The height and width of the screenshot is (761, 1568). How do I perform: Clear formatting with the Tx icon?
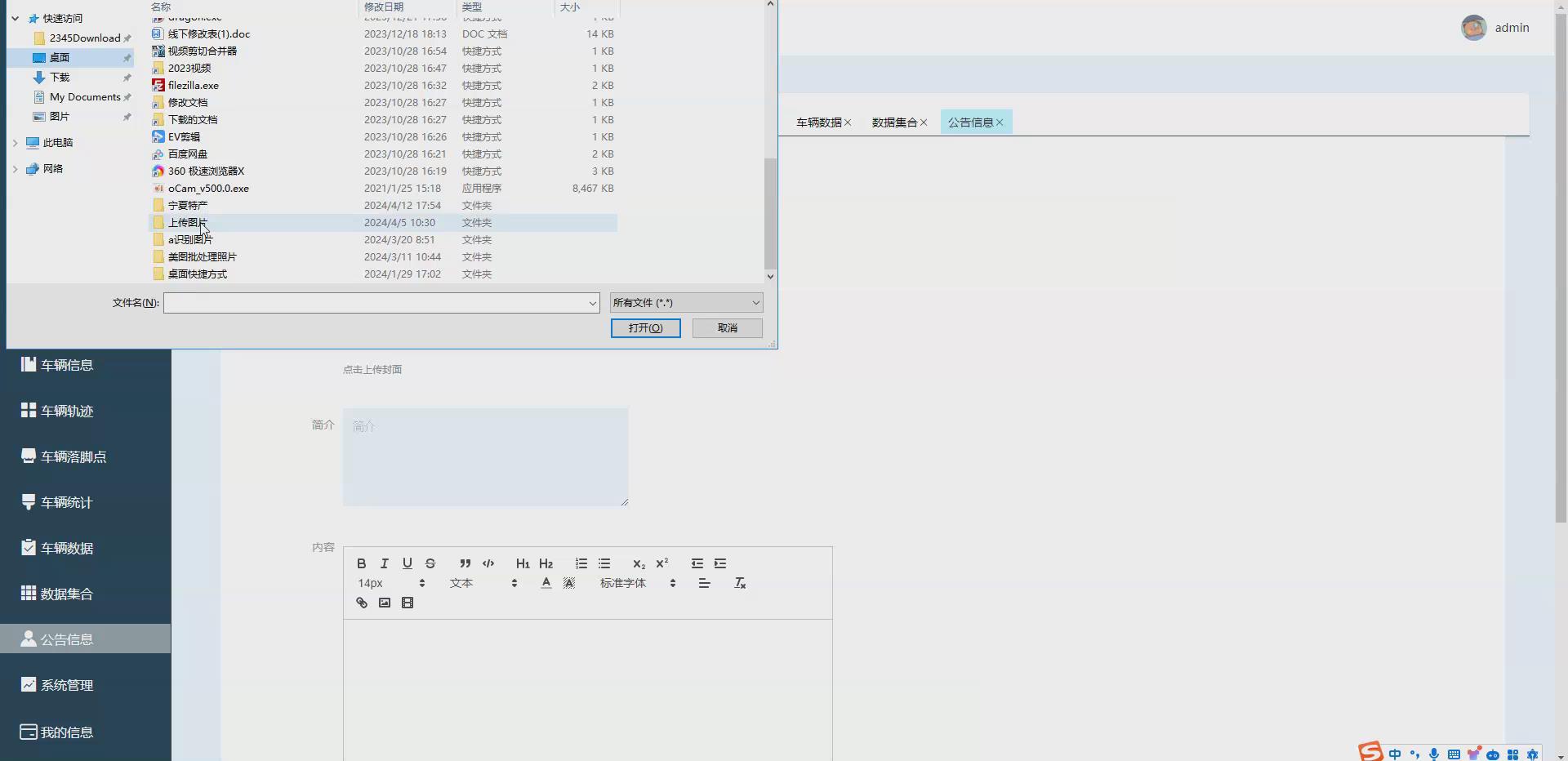(740, 583)
